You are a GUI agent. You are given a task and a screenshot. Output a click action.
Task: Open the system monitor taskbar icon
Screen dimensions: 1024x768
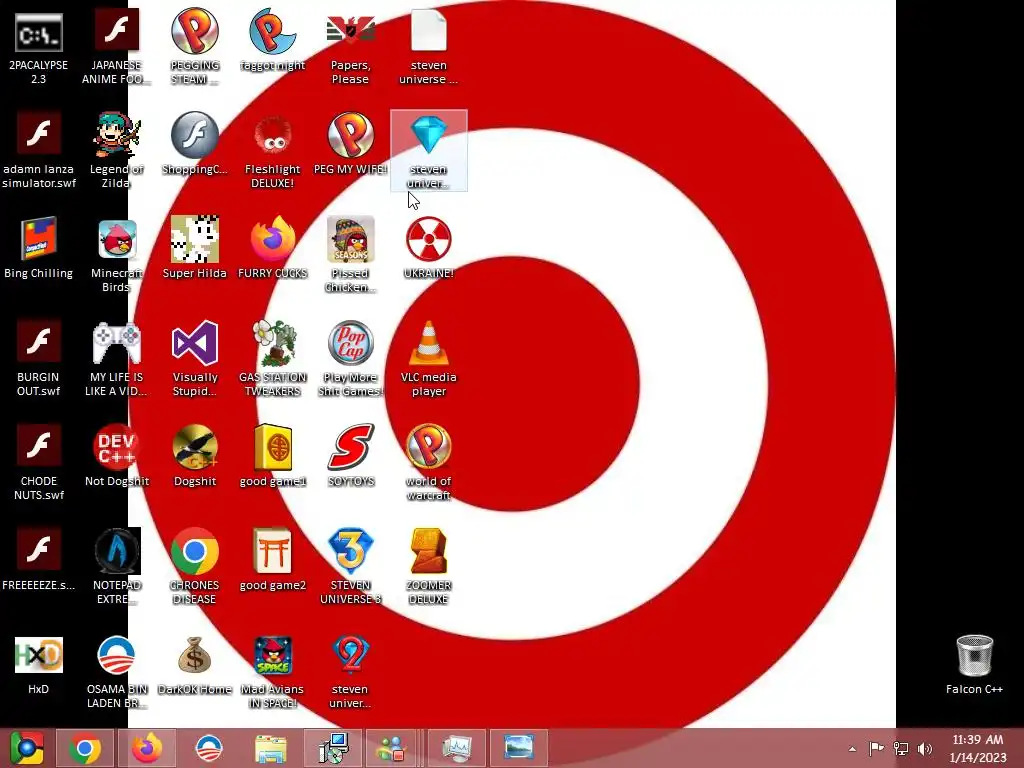click(x=456, y=748)
